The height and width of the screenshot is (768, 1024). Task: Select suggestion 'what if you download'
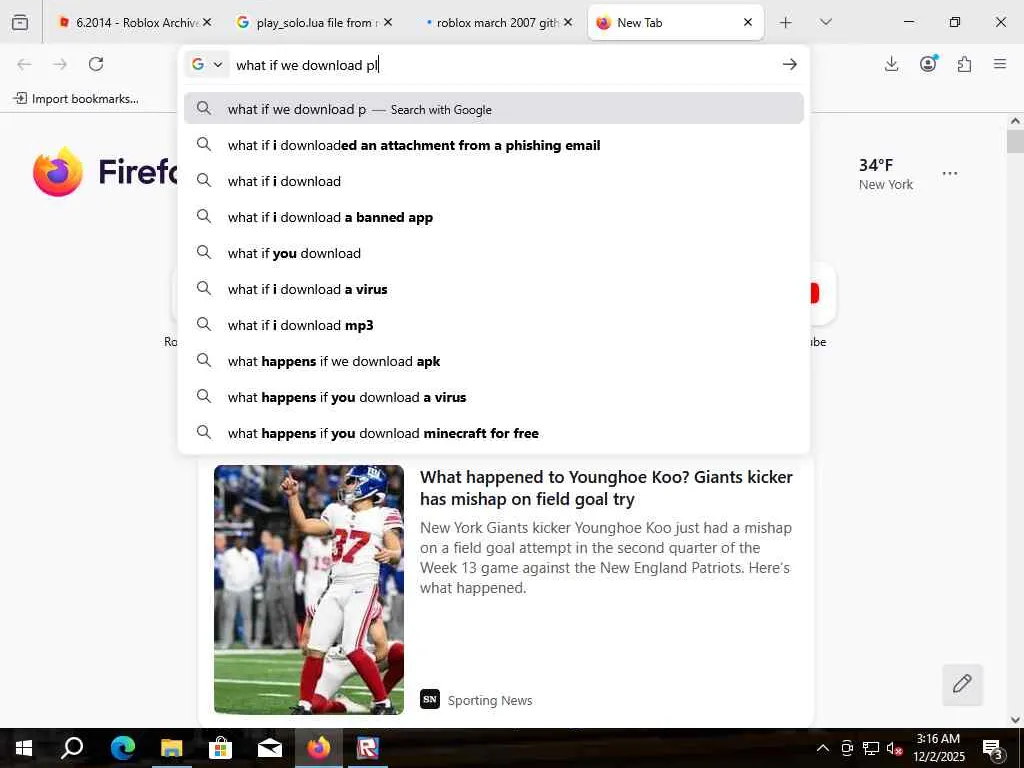[494, 253]
